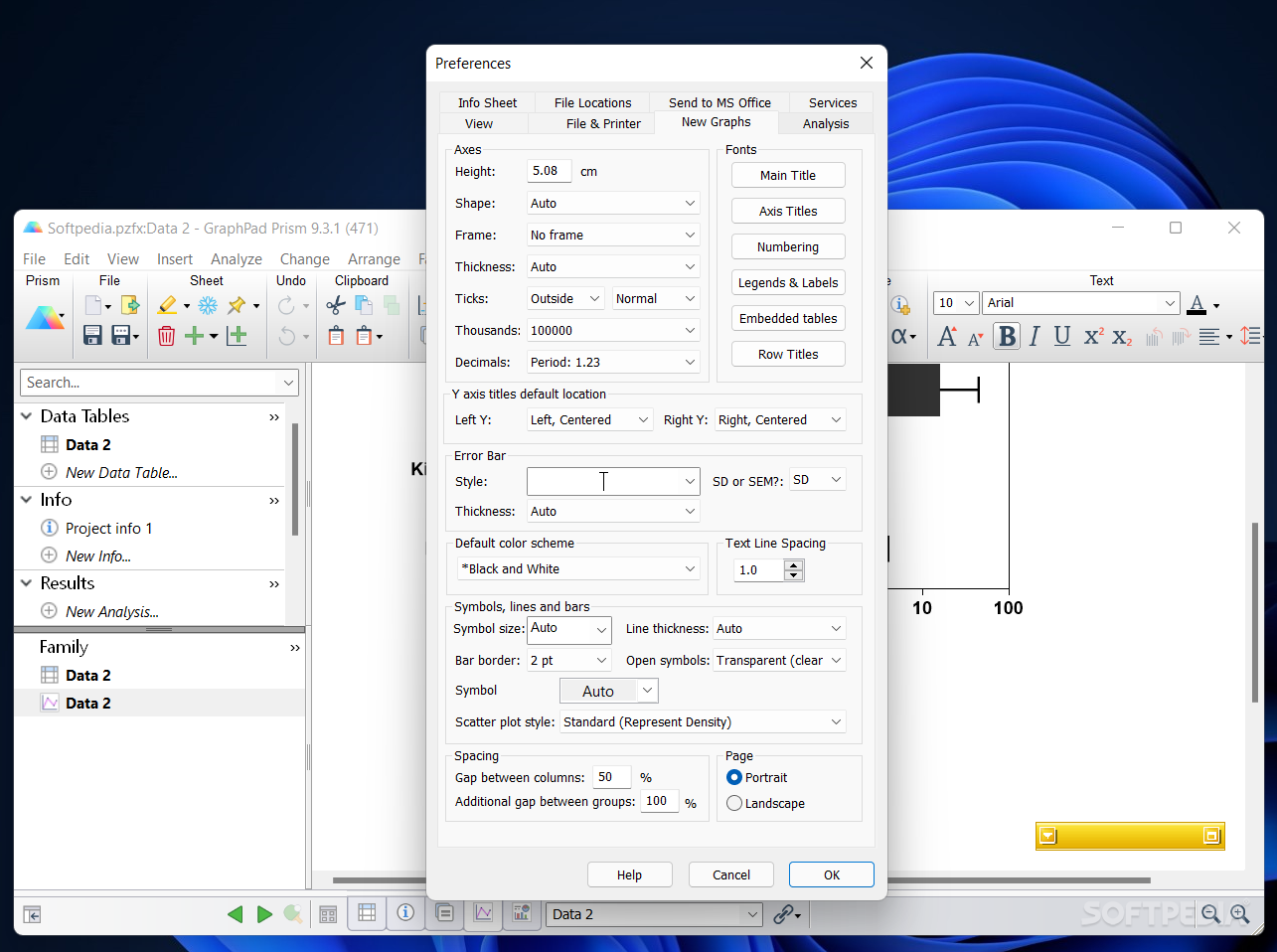Open the text color A picker

tap(1197, 304)
